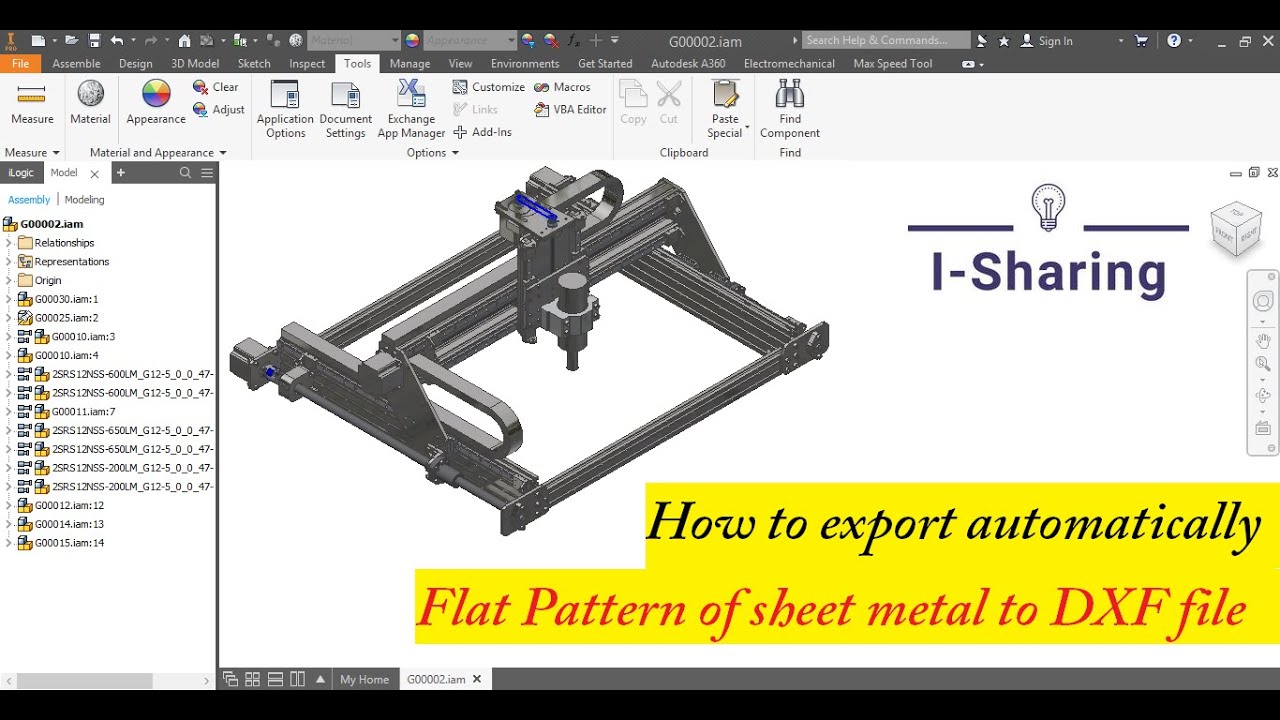Open Customize dialog

coord(489,87)
